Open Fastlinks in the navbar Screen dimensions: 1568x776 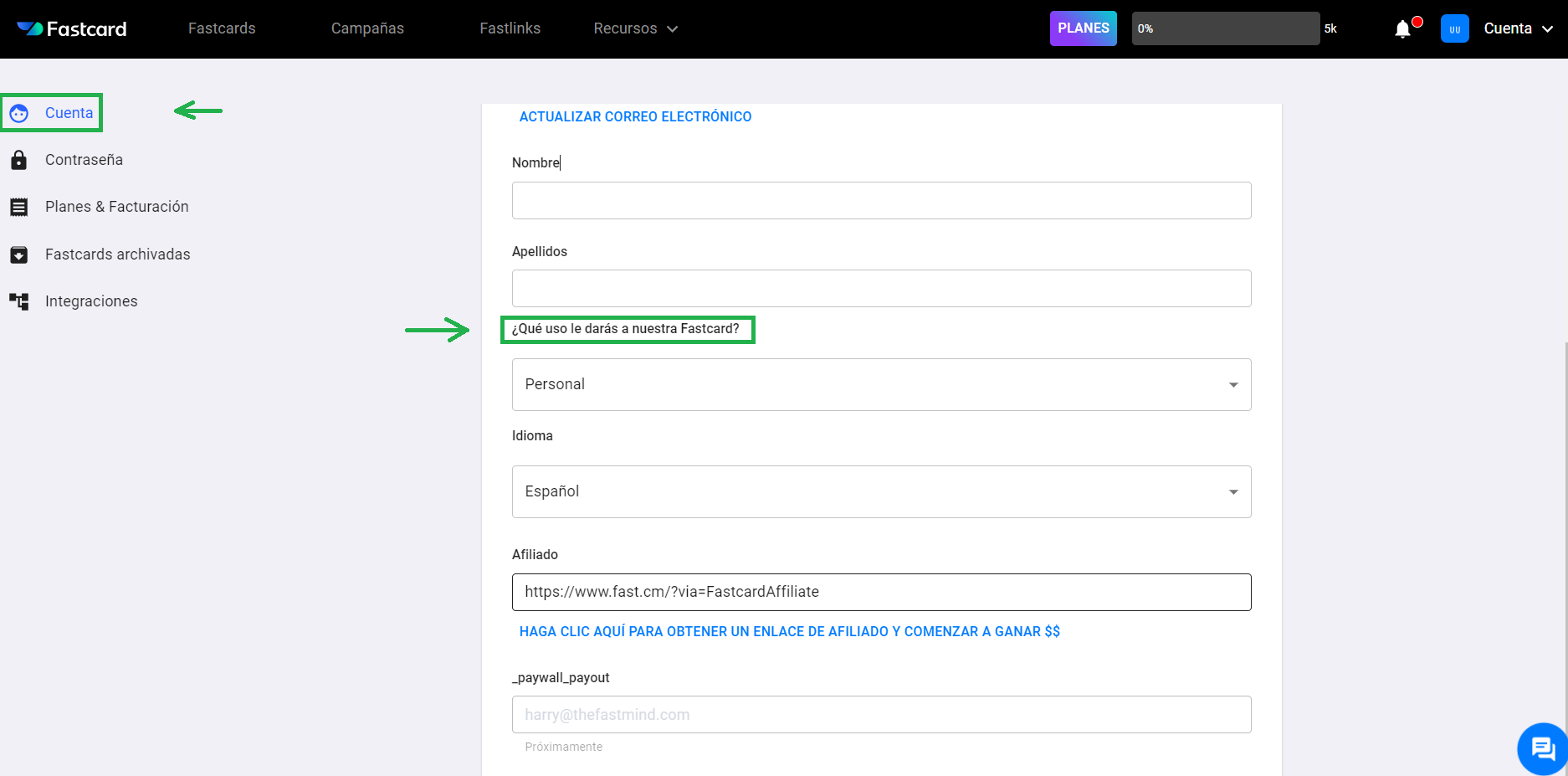[510, 28]
